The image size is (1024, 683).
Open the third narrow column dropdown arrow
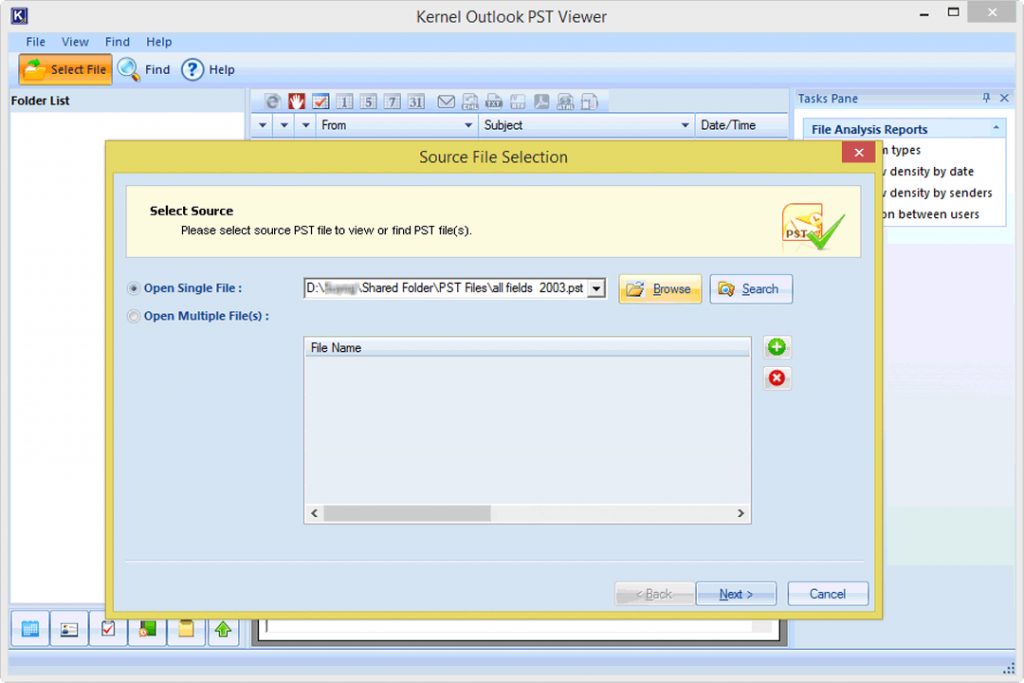pyautogui.click(x=306, y=125)
